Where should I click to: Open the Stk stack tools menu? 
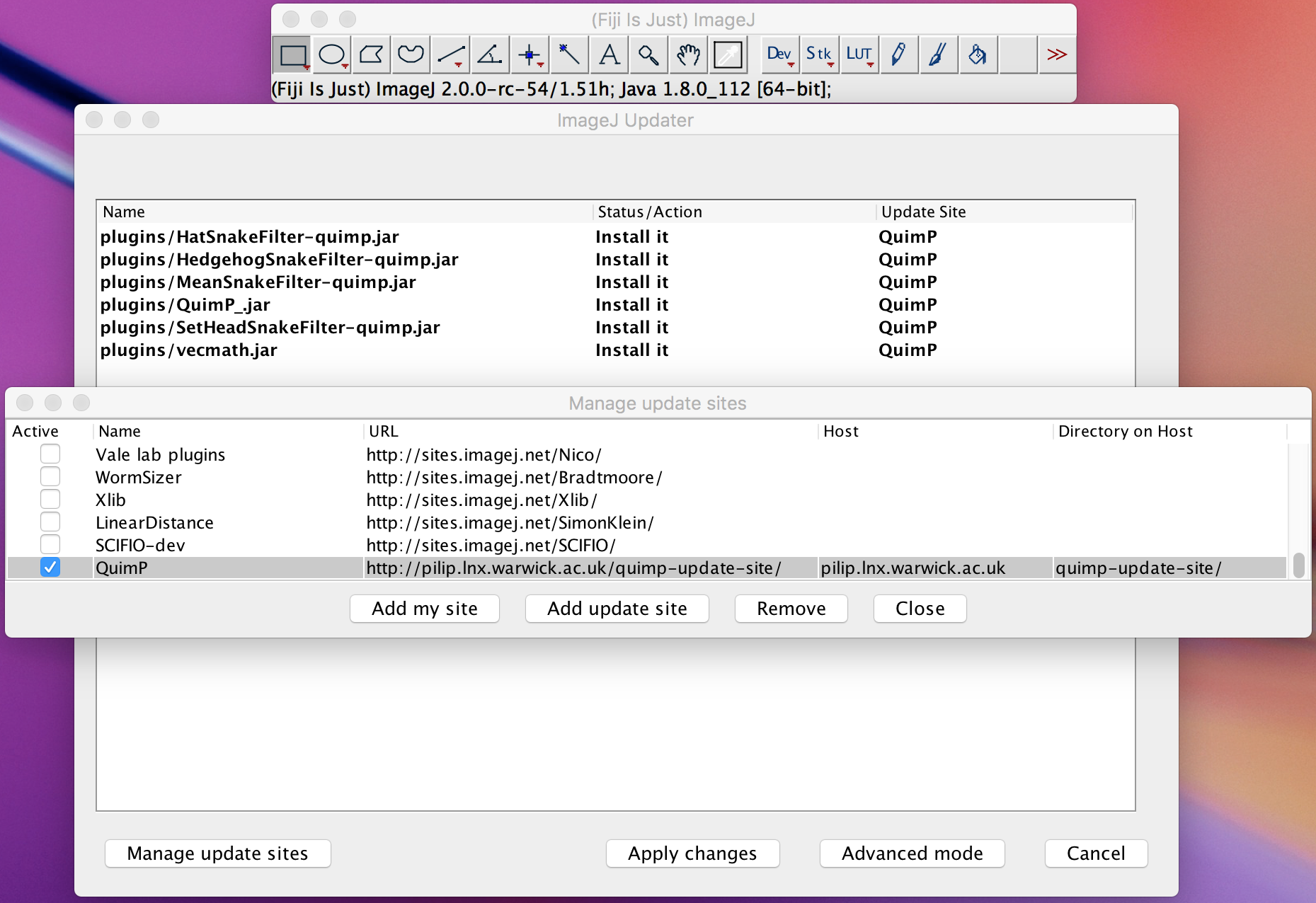click(x=819, y=54)
